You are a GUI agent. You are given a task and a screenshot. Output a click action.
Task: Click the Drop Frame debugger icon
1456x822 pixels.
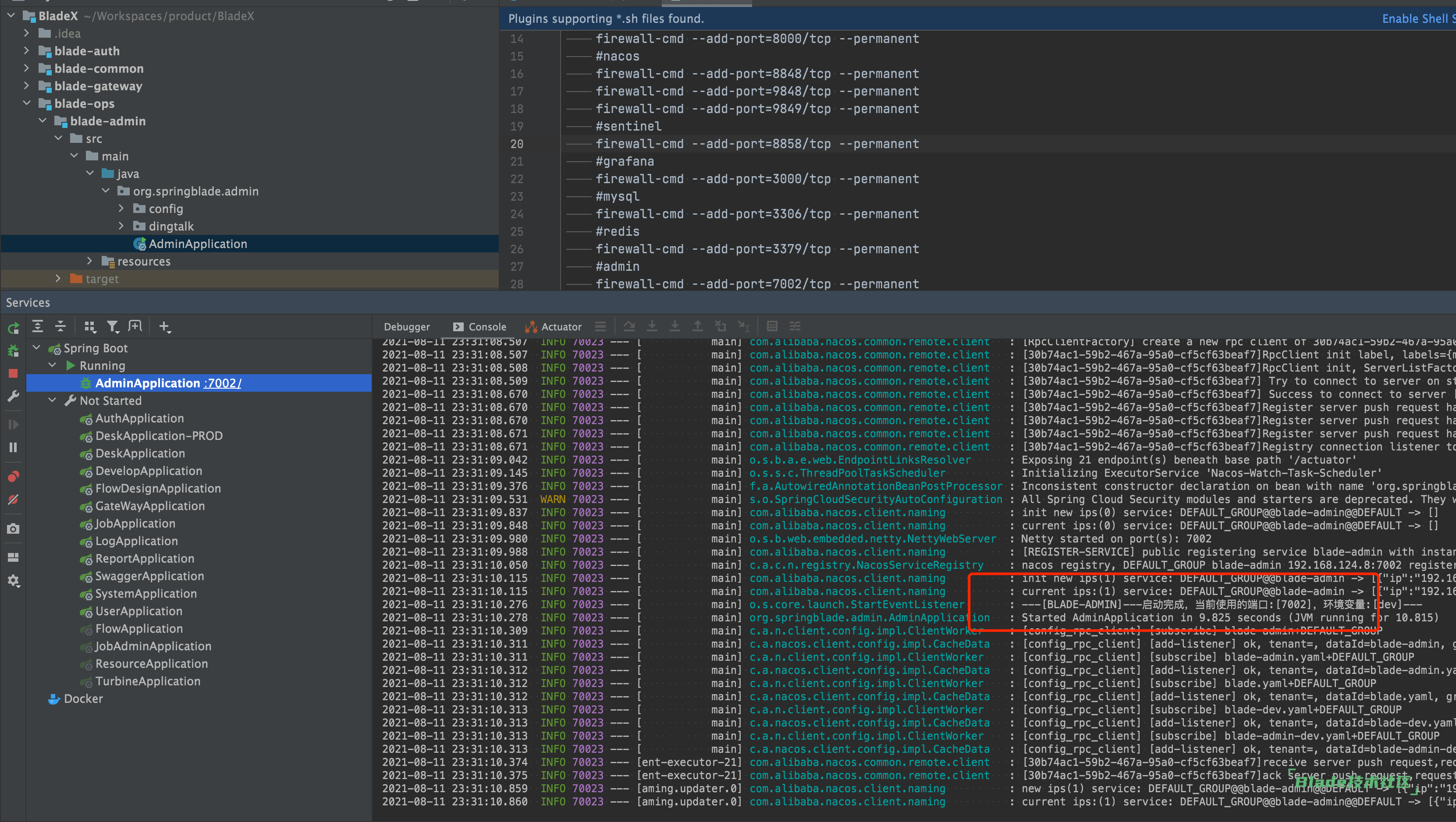coord(721,326)
